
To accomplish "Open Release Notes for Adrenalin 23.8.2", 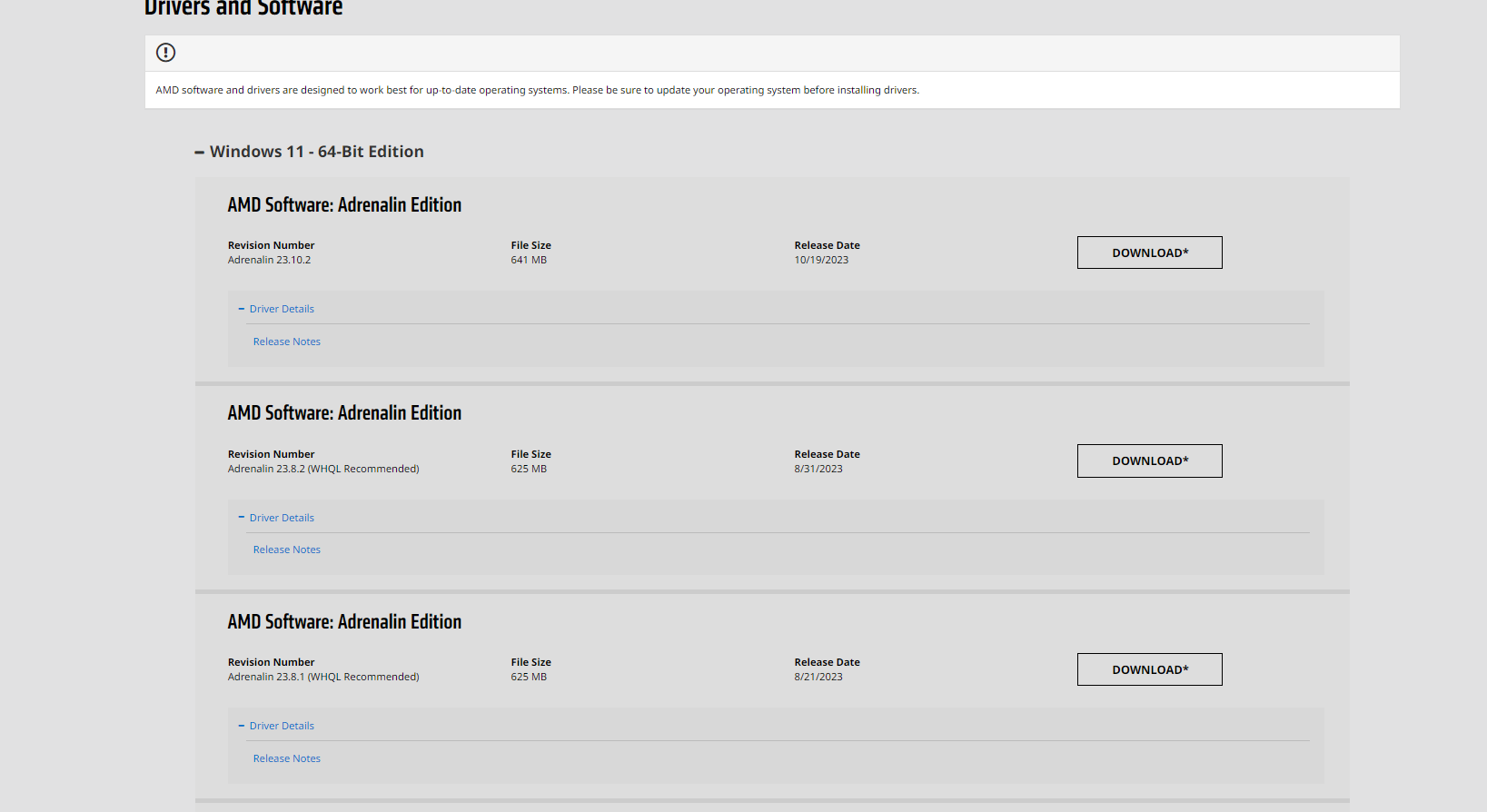I will (287, 550).
